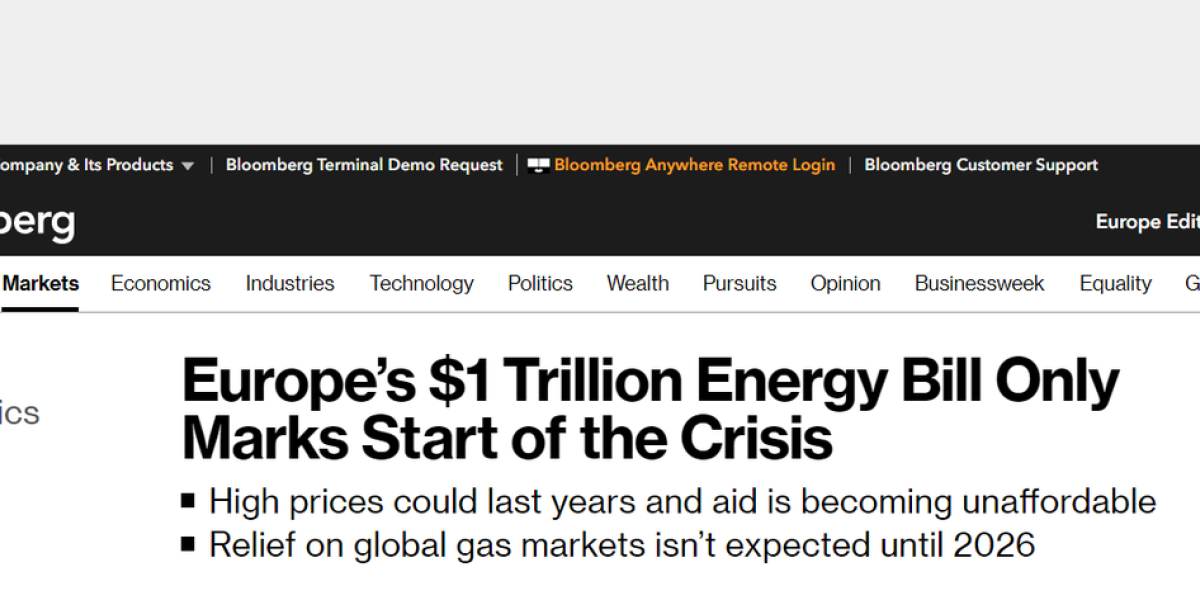1200x600 pixels.
Task: Open Bloomberg Terminal Demo Request link
Action: (364, 165)
